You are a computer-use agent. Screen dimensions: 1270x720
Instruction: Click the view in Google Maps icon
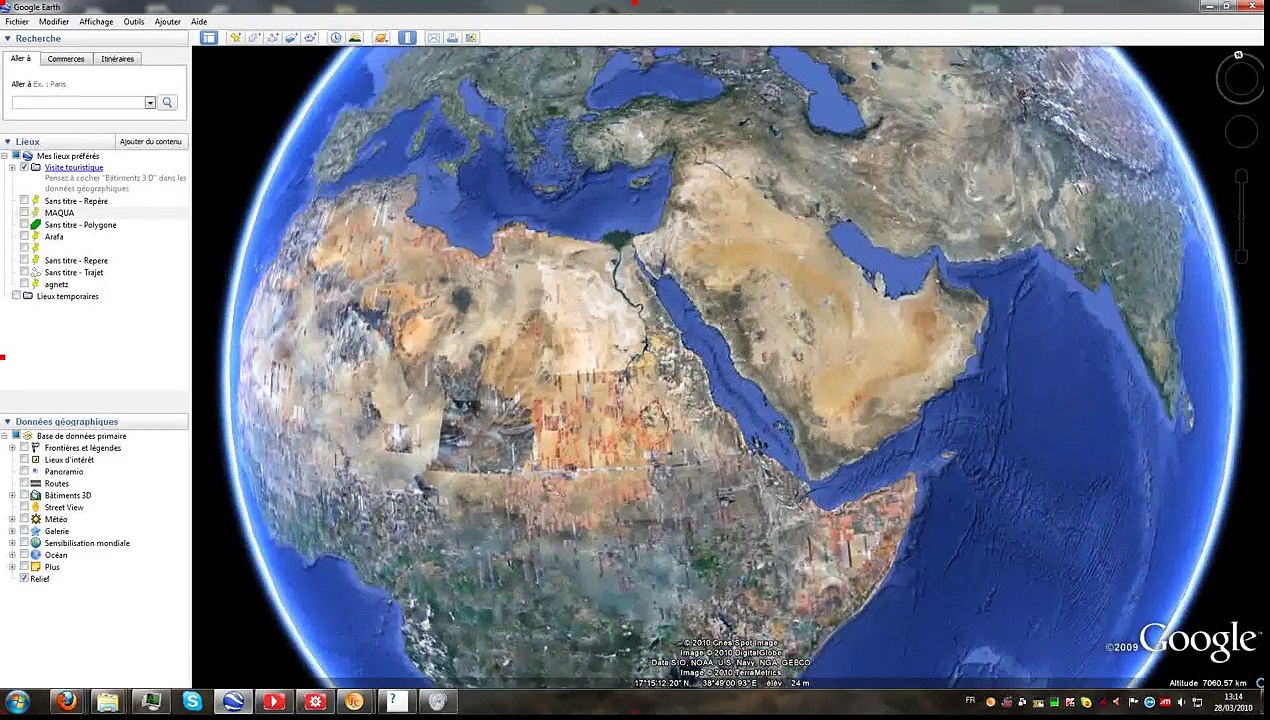tap(471, 38)
